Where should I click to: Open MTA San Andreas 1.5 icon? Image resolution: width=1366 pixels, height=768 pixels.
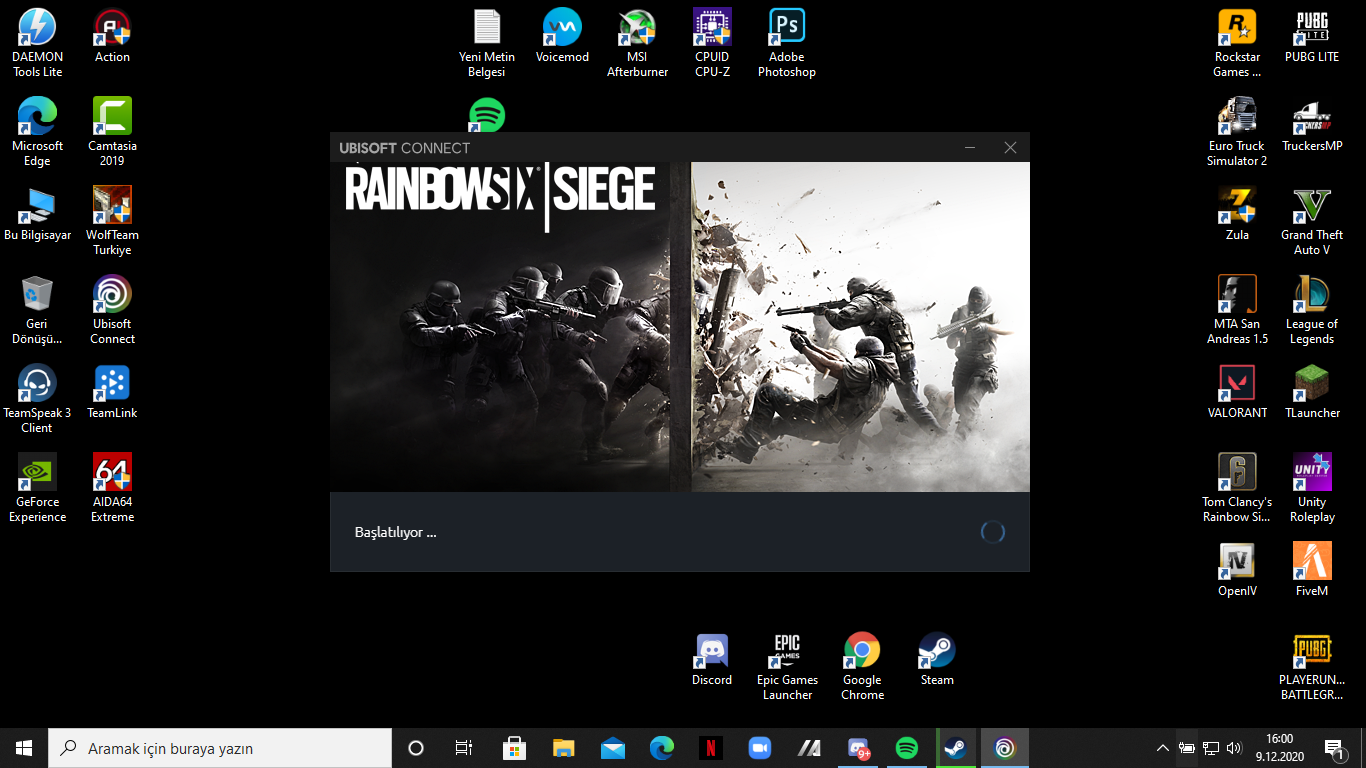click(x=1237, y=309)
